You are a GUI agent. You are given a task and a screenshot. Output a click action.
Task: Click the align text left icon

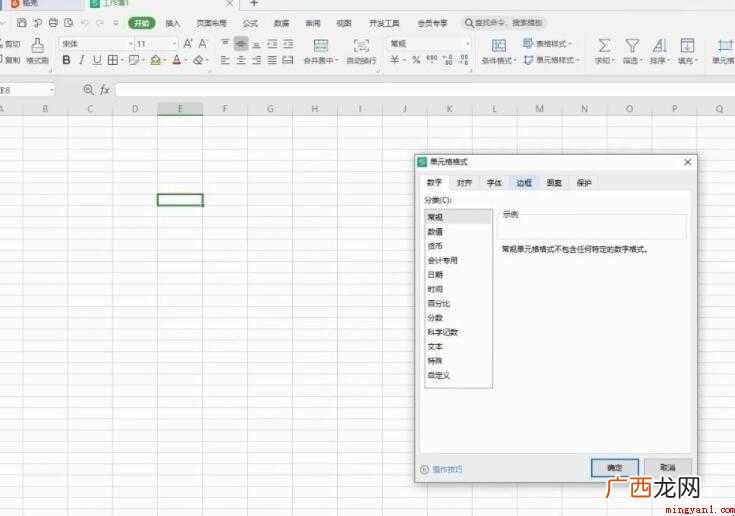[225, 60]
